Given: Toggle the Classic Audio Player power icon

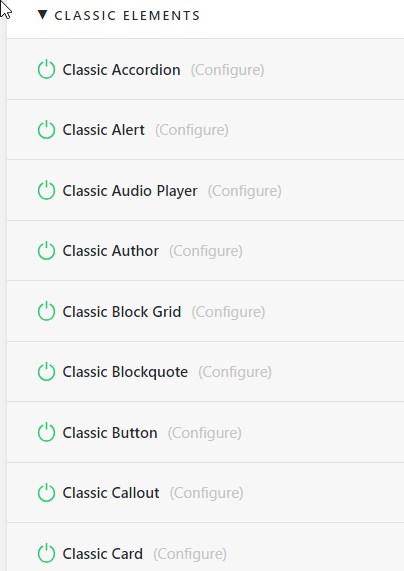Looking at the screenshot, I should pyautogui.click(x=46, y=190).
